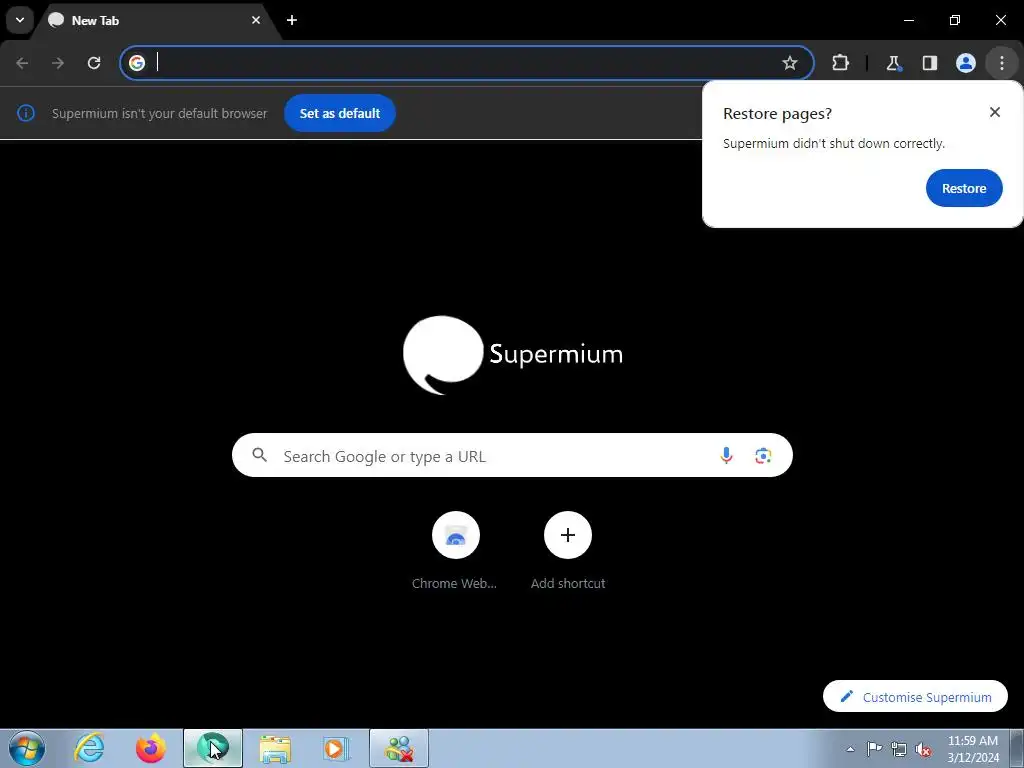
Task: Open Windows Media Player from taskbar
Action: coord(337,748)
